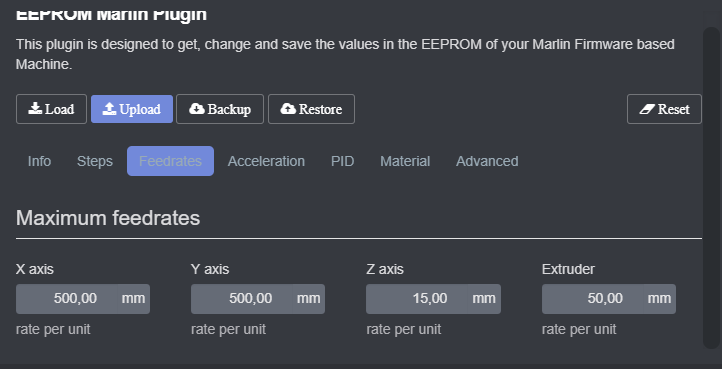Open the Advanced tab

pyautogui.click(x=487, y=161)
